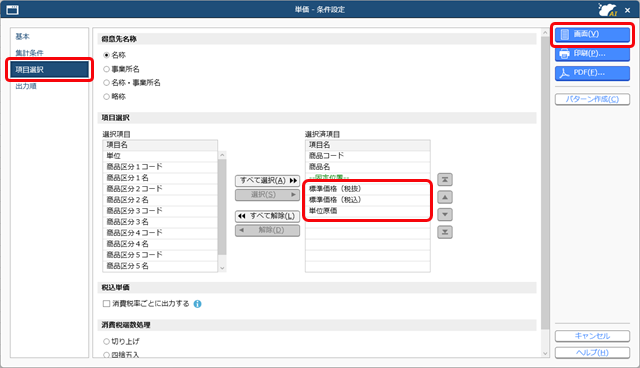
Task: Click the 選択(S) button
Action: point(267,195)
